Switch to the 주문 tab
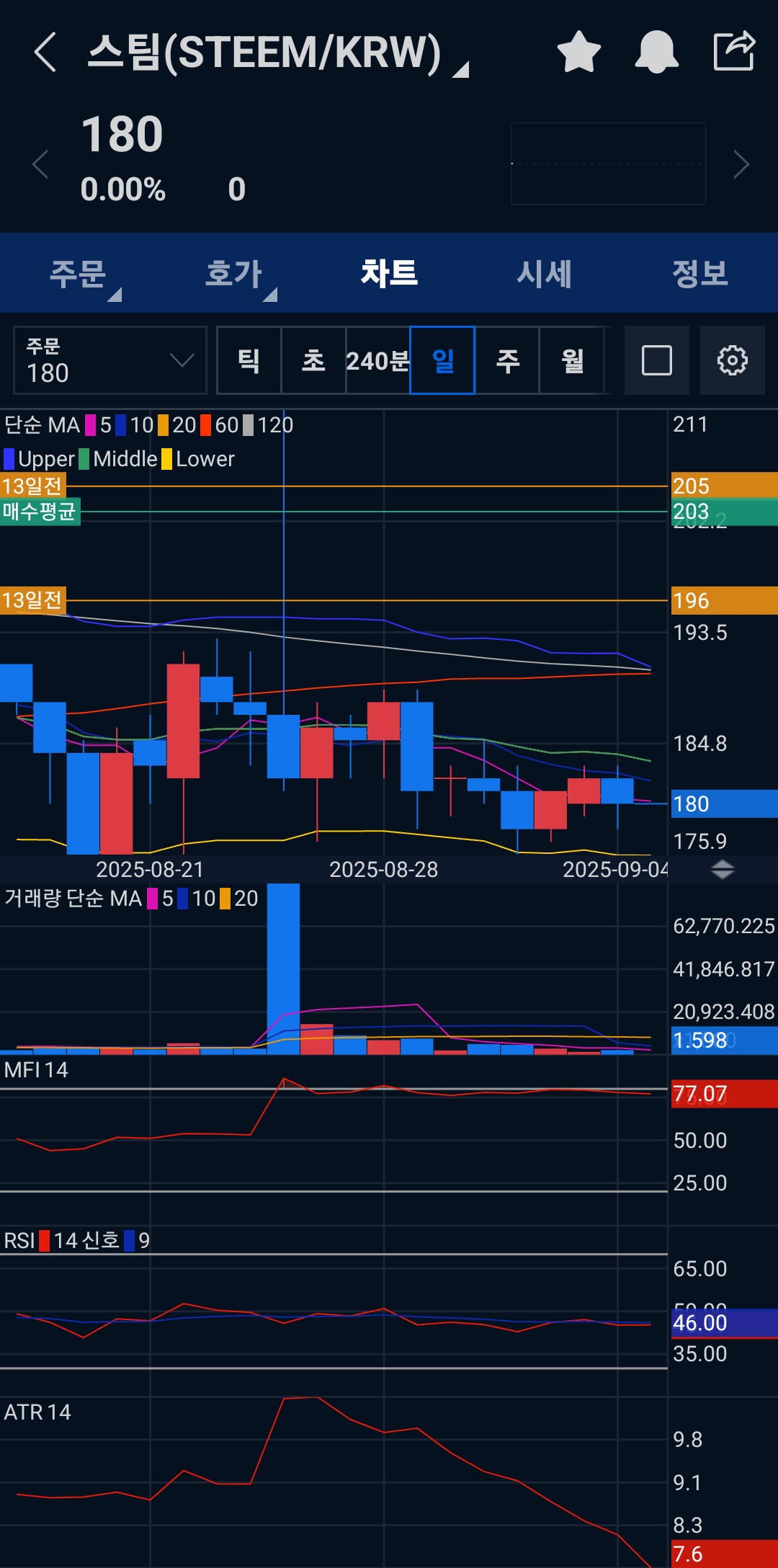The width and height of the screenshot is (778, 1568). (78, 274)
